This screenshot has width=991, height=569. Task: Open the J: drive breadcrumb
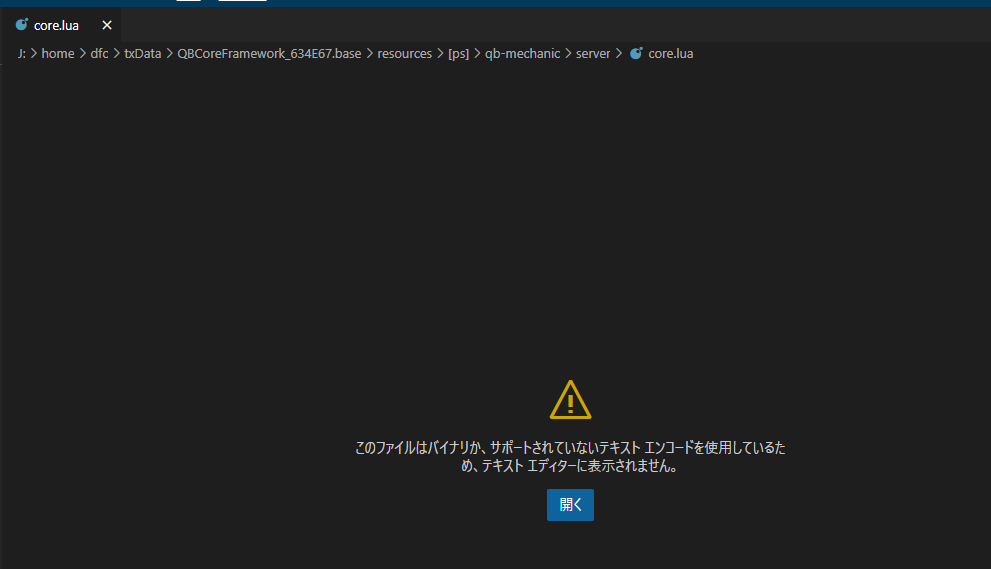[22, 54]
